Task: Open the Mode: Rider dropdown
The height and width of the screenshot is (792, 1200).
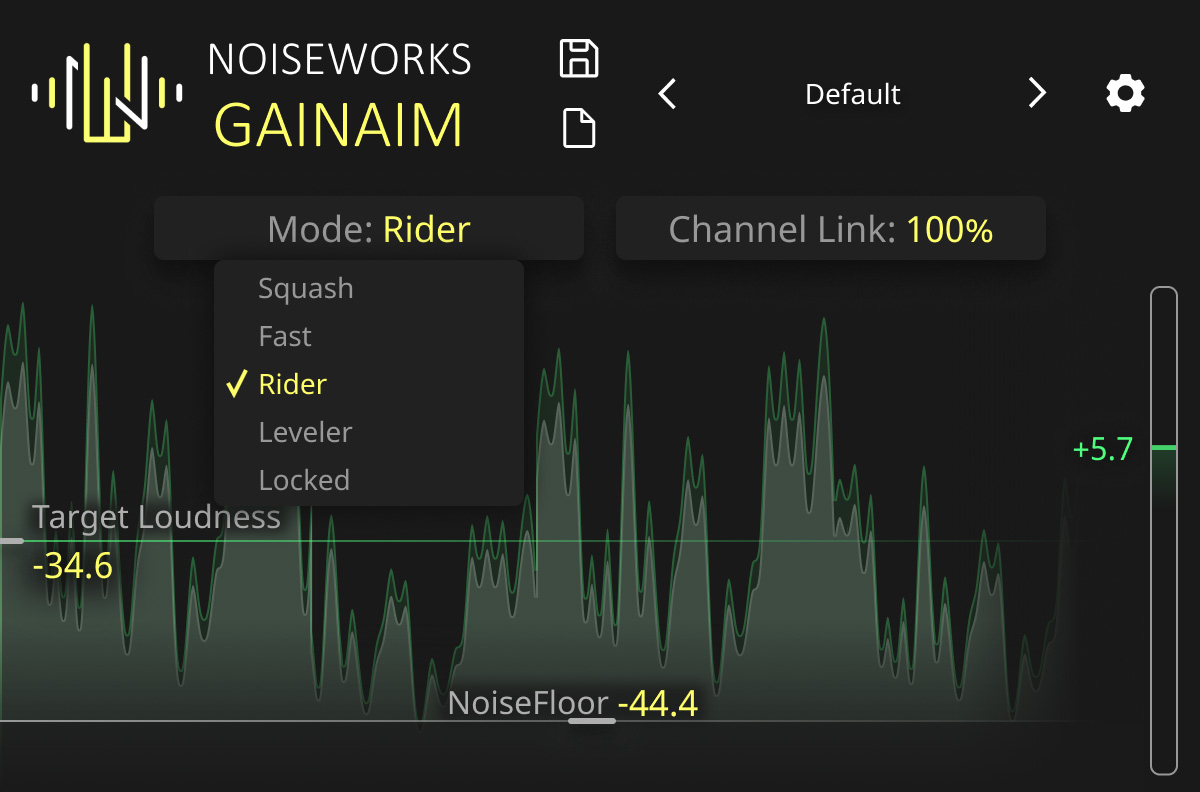Action: click(x=369, y=228)
